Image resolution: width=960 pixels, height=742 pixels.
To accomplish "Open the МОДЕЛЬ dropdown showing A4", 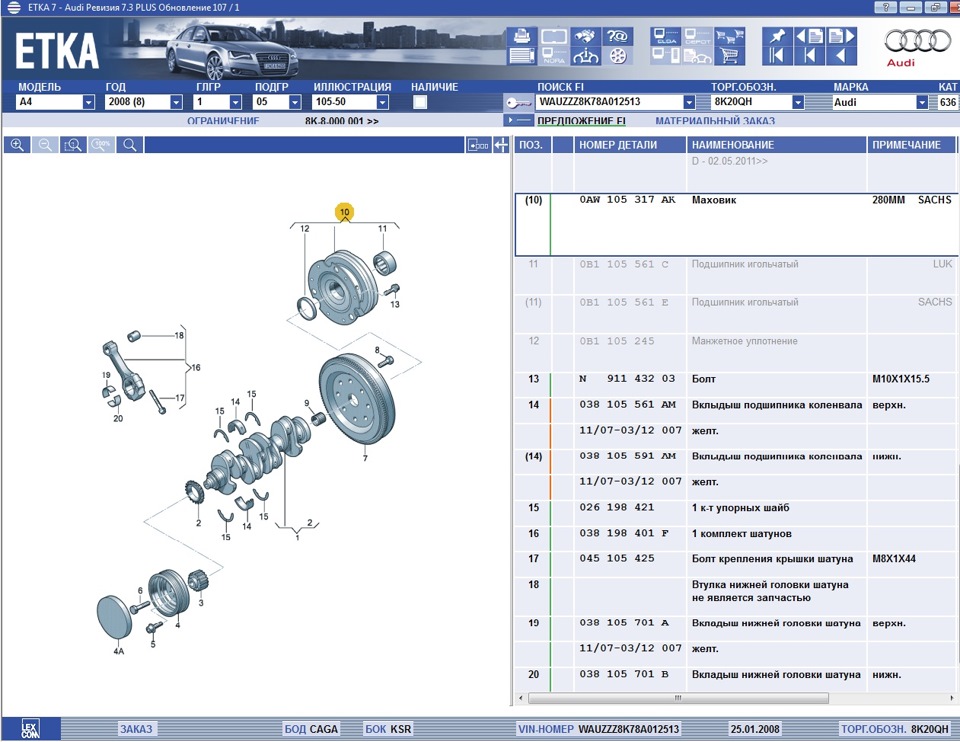I will tap(89, 102).
